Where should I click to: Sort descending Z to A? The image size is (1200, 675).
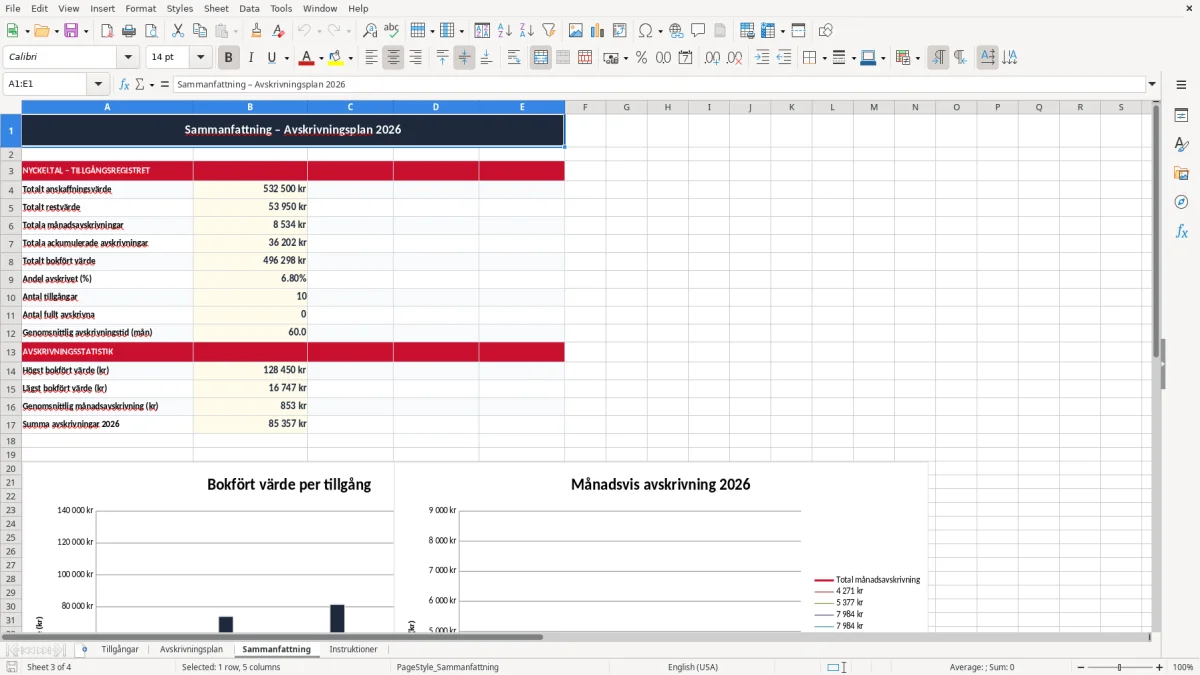[526, 31]
